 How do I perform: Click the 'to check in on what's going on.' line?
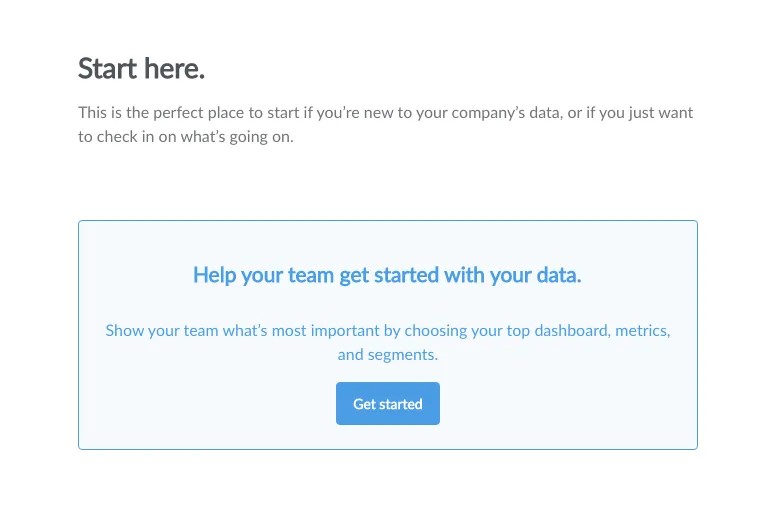pos(186,136)
